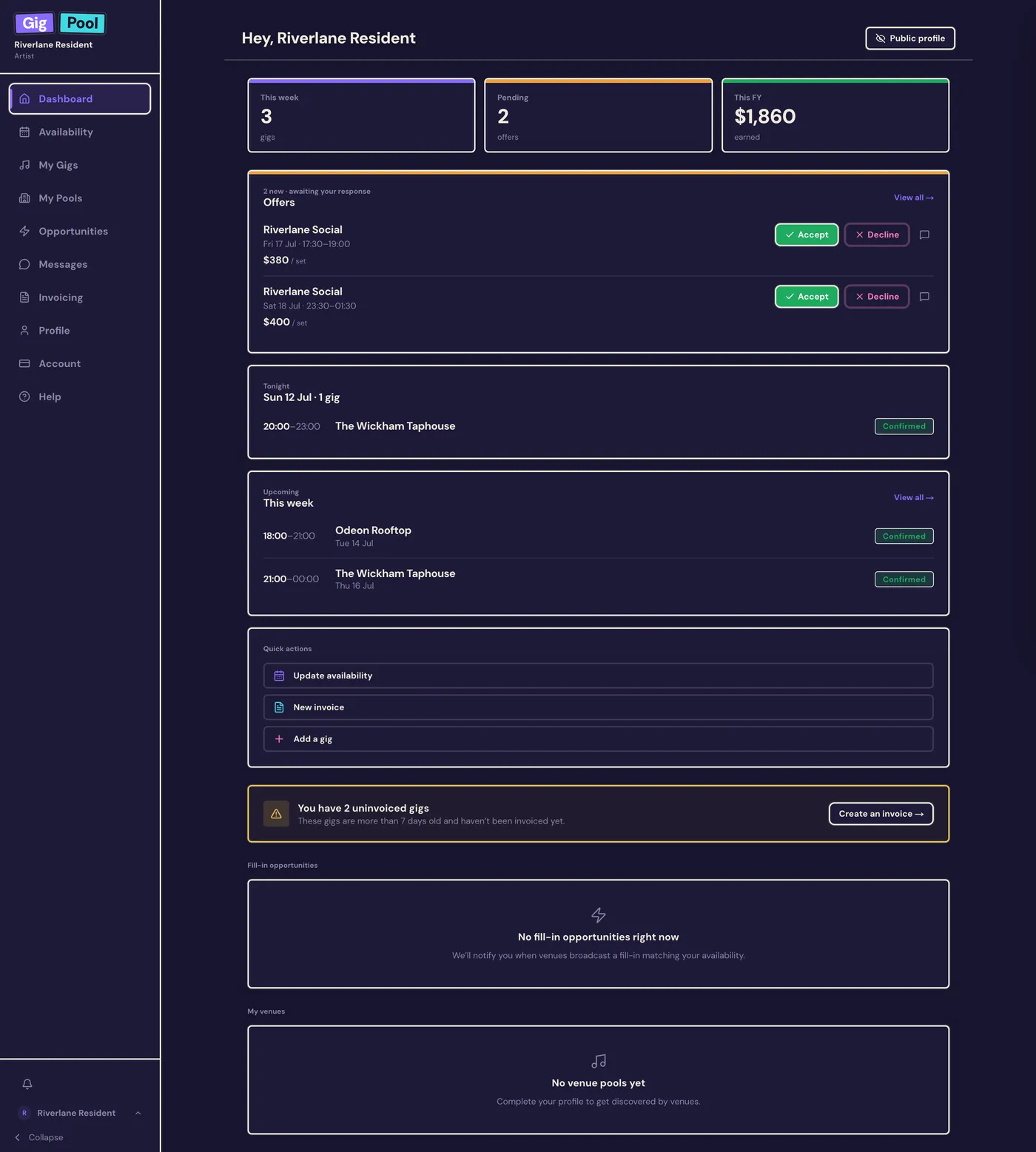Screen dimensions: 1036x1152
Task: Click the music note icon in venue pools card
Action: (599, 1061)
